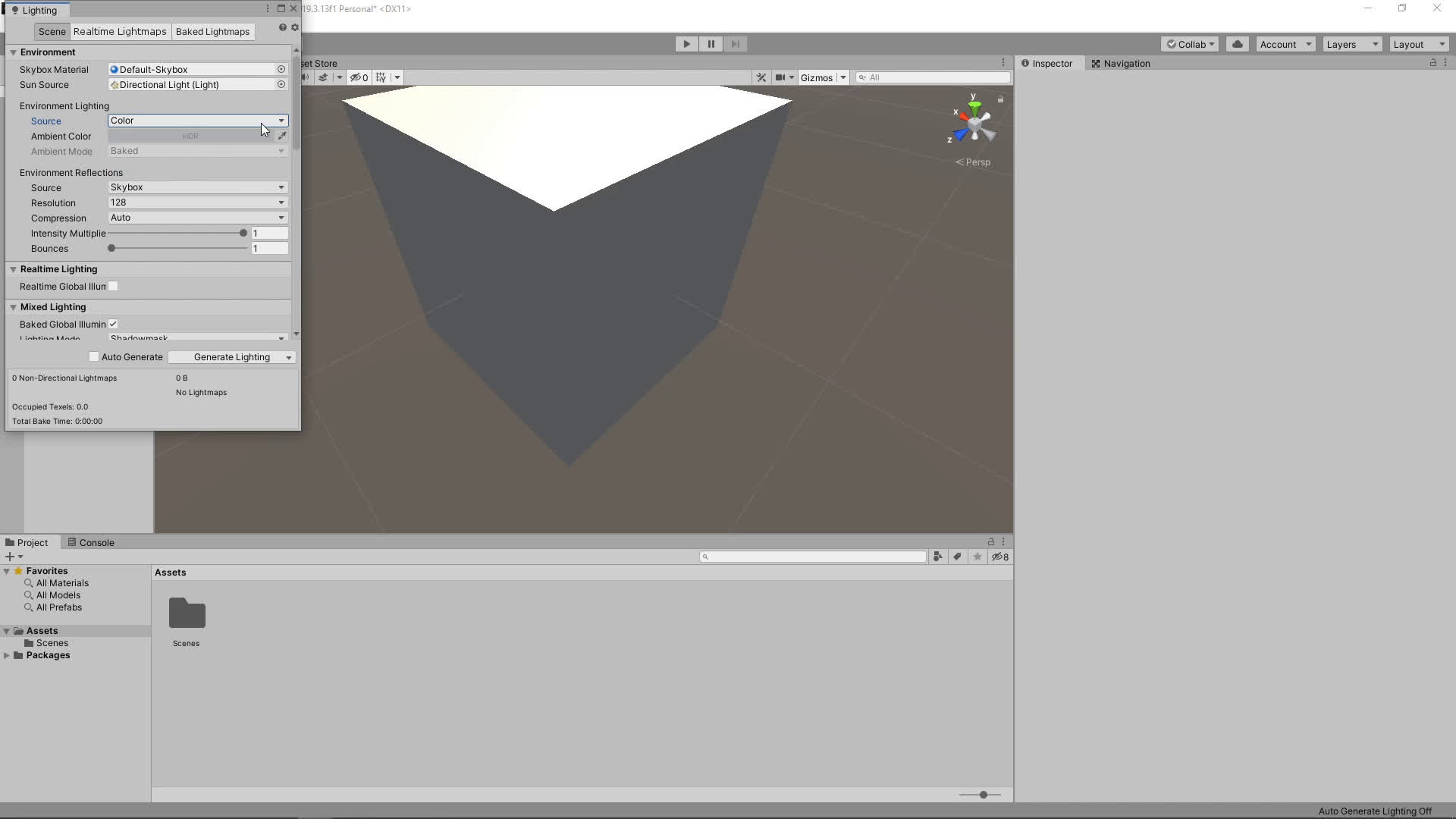Image resolution: width=1456 pixels, height=819 pixels.
Task: Adjust the Intensity Multiplier slider handle
Action: click(x=243, y=233)
